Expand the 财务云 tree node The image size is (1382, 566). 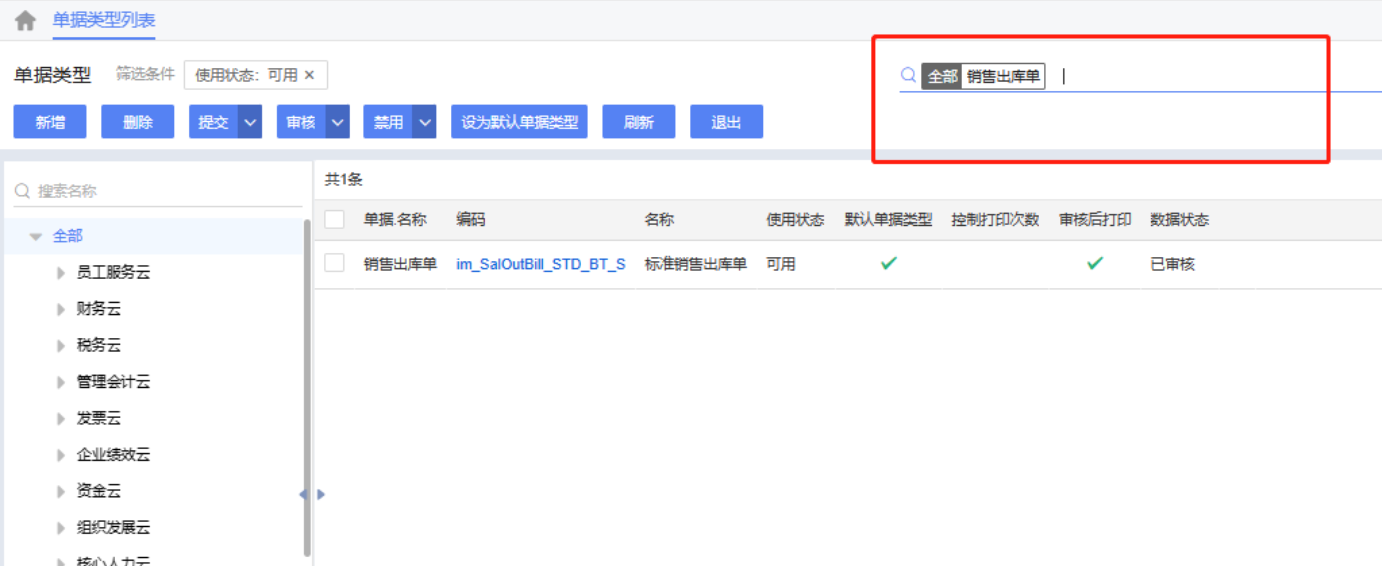click(x=61, y=309)
